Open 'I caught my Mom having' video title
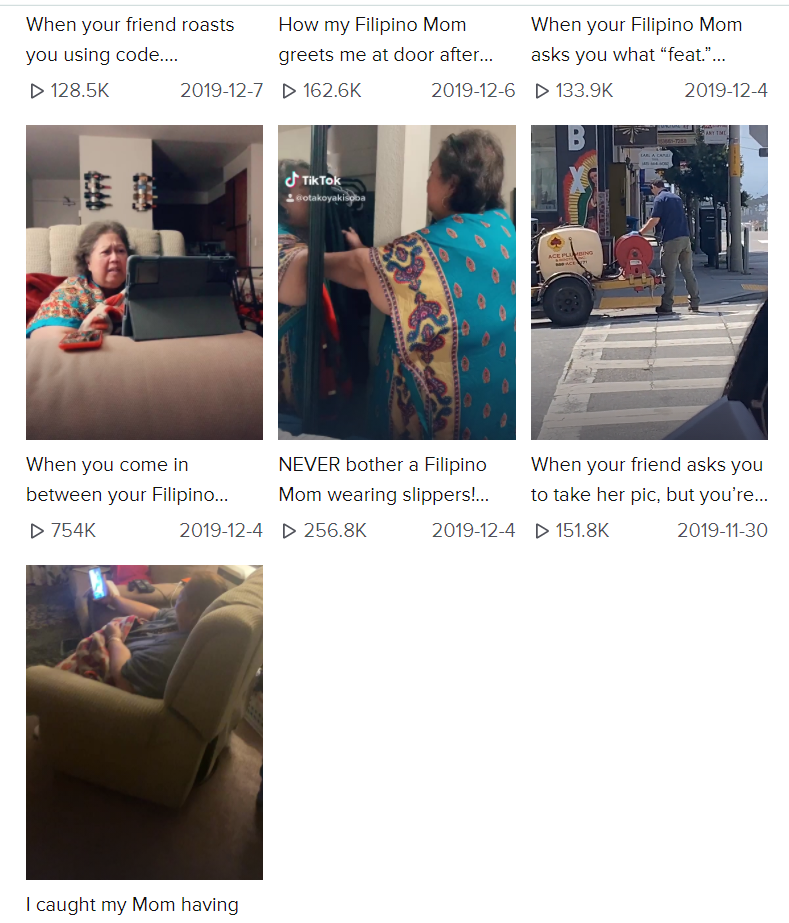Screen dimensions: 789x923 tap(132, 905)
